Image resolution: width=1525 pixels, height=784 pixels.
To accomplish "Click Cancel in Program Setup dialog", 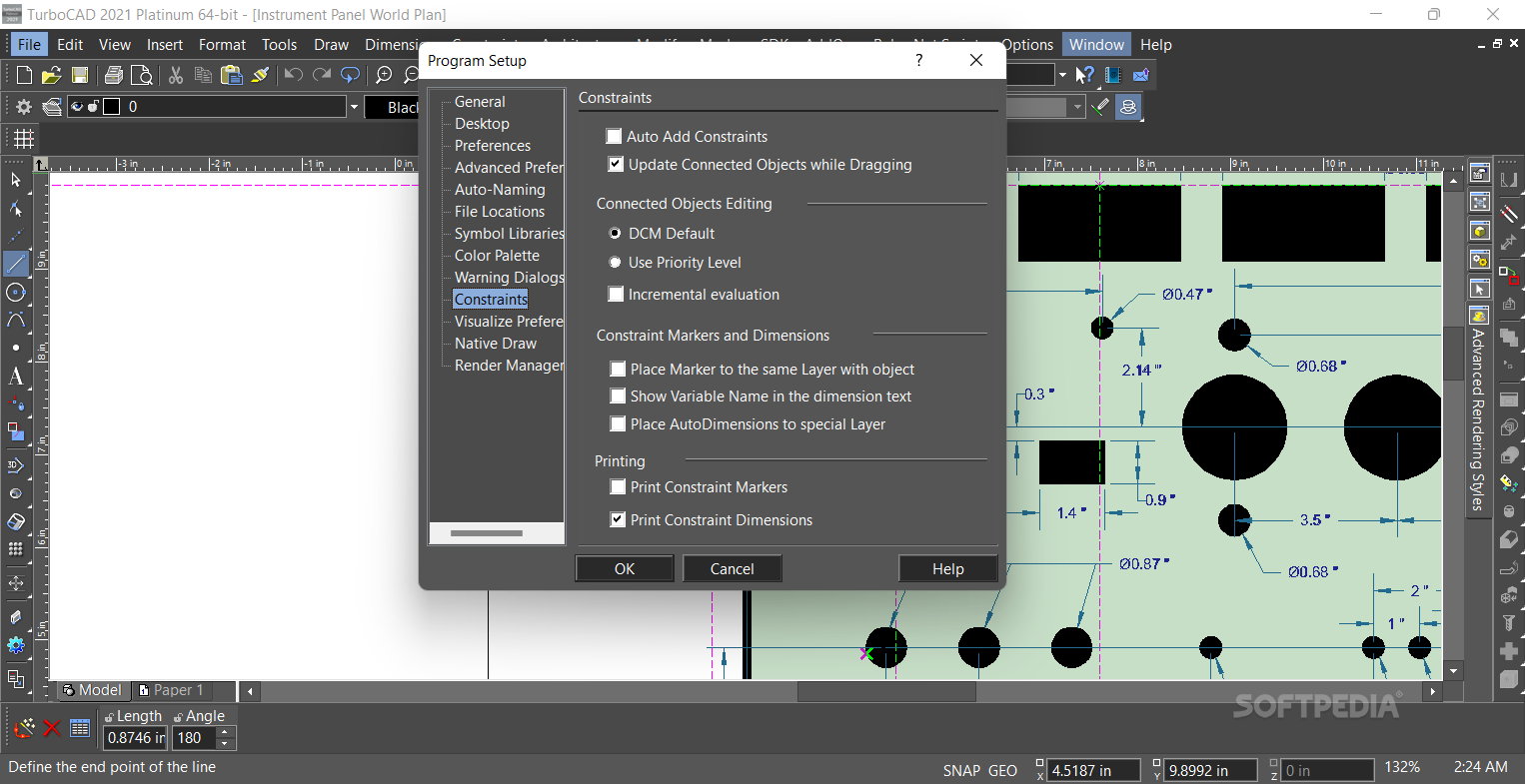I will pyautogui.click(x=733, y=568).
